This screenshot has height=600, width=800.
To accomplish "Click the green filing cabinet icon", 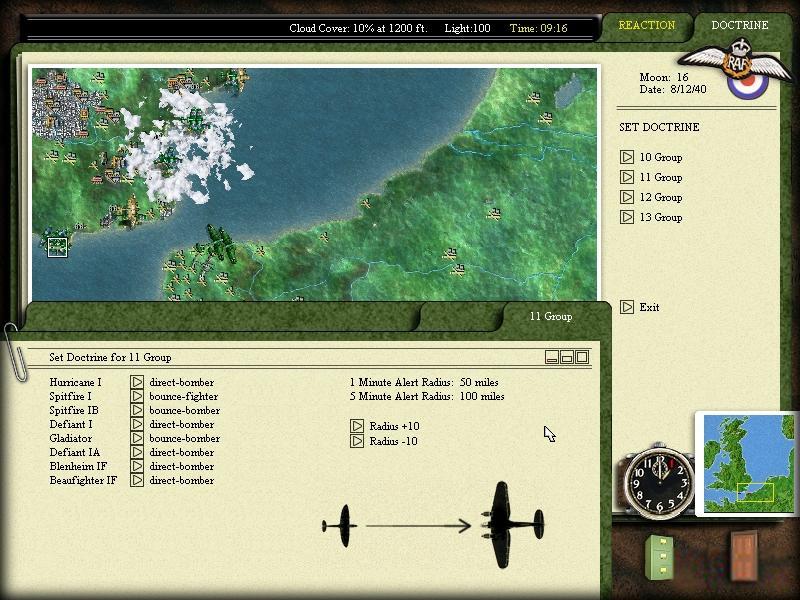I will coord(659,557).
